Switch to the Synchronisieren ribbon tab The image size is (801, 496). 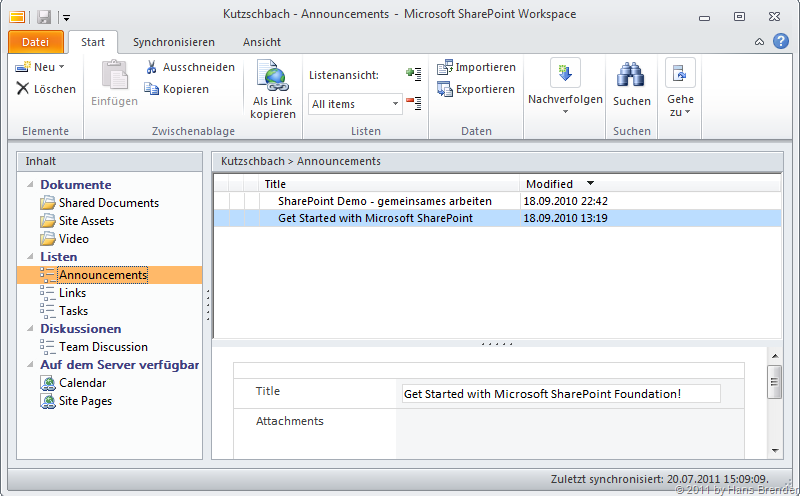tap(174, 42)
